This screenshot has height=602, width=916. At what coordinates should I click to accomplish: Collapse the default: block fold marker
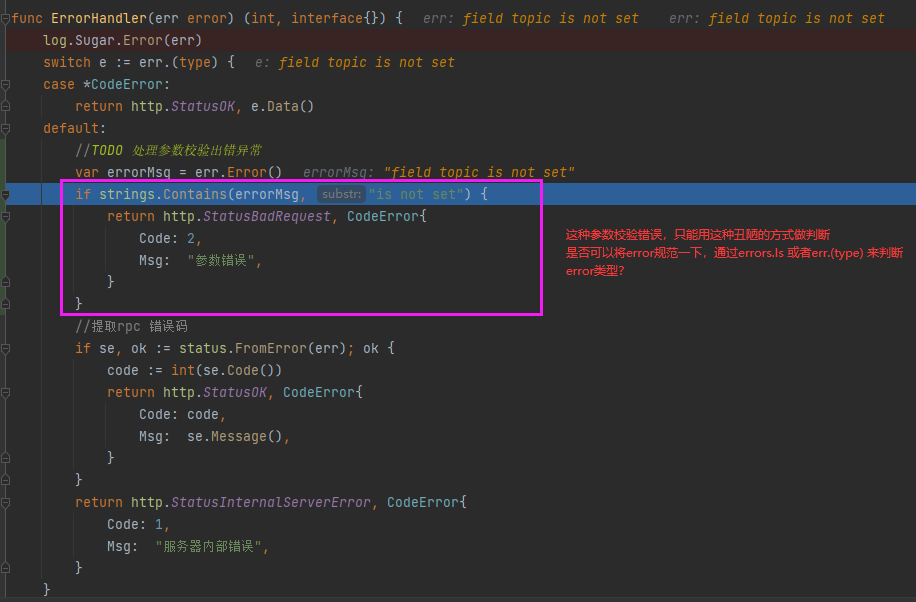[5, 129]
